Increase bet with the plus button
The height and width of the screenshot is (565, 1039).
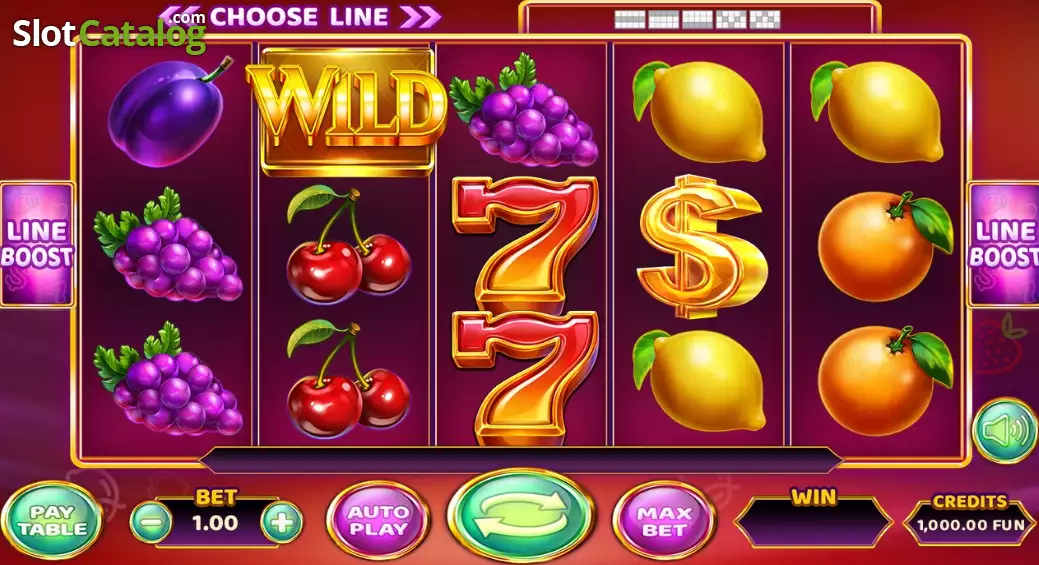coord(282,523)
